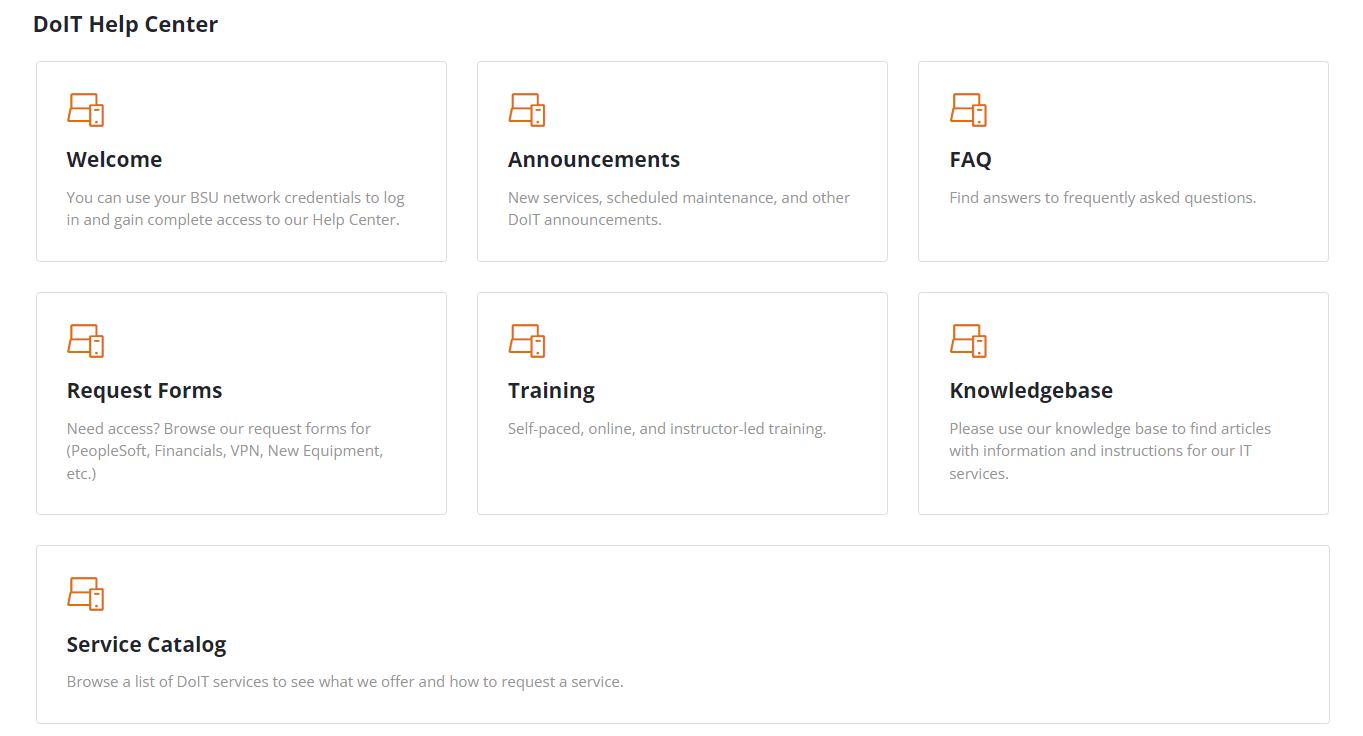This screenshot has height=736, width=1363.
Task: Click the FAQ card devices icon
Action: (968, 108)
